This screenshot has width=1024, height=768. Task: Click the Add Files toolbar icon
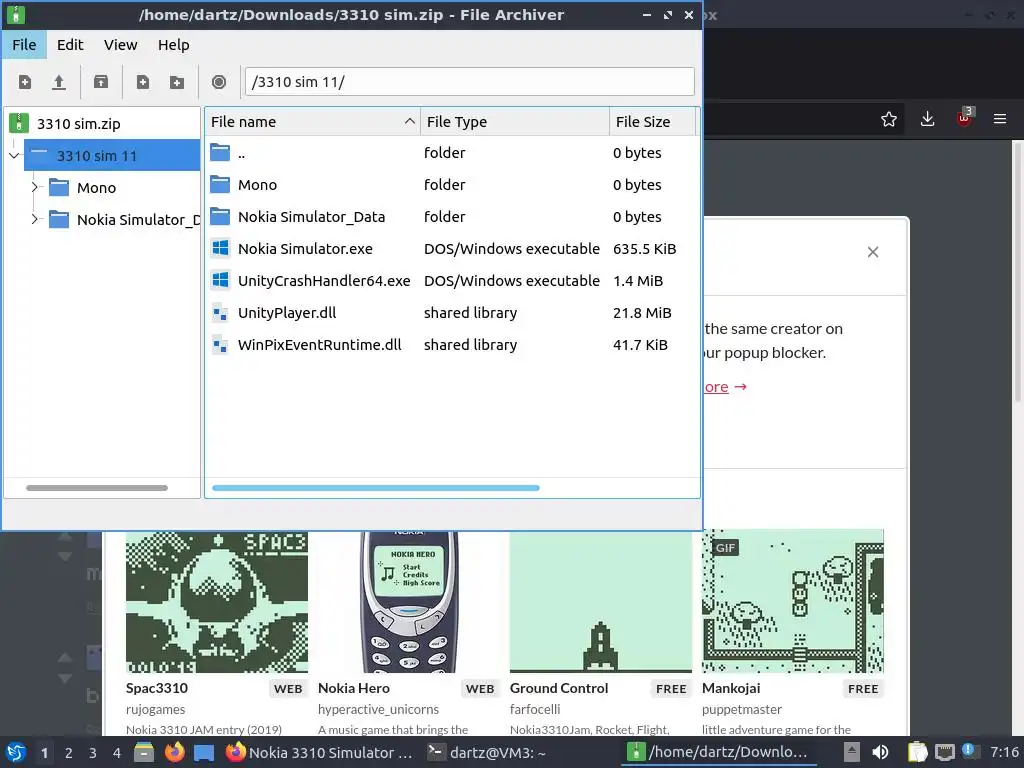pyautogui.click(x=142, y=82)
